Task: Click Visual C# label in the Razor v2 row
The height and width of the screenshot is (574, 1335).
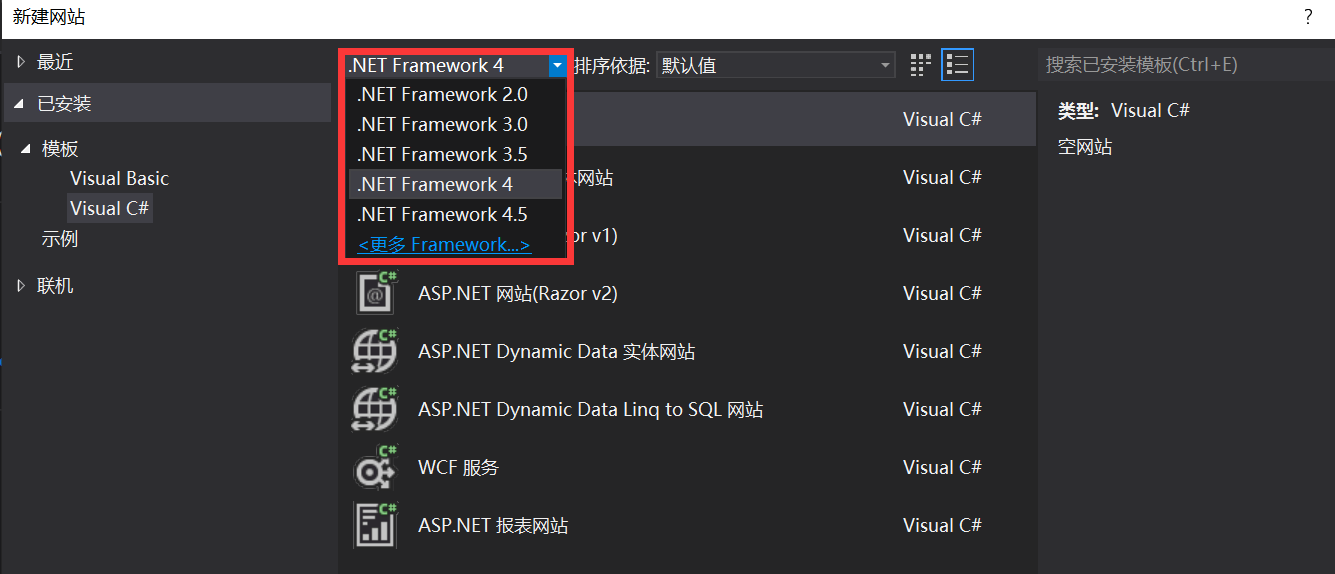Action: [x=942, y=294]
